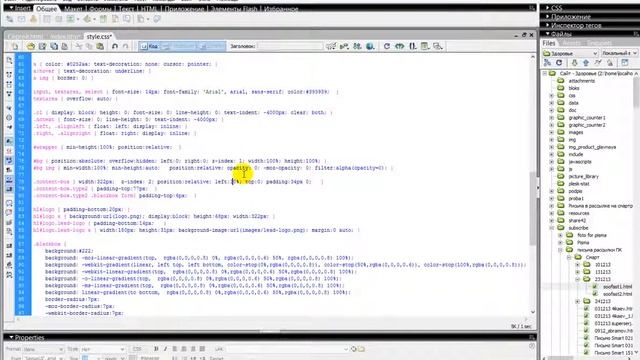Expand the css folder in file tree

pos(552,96)
